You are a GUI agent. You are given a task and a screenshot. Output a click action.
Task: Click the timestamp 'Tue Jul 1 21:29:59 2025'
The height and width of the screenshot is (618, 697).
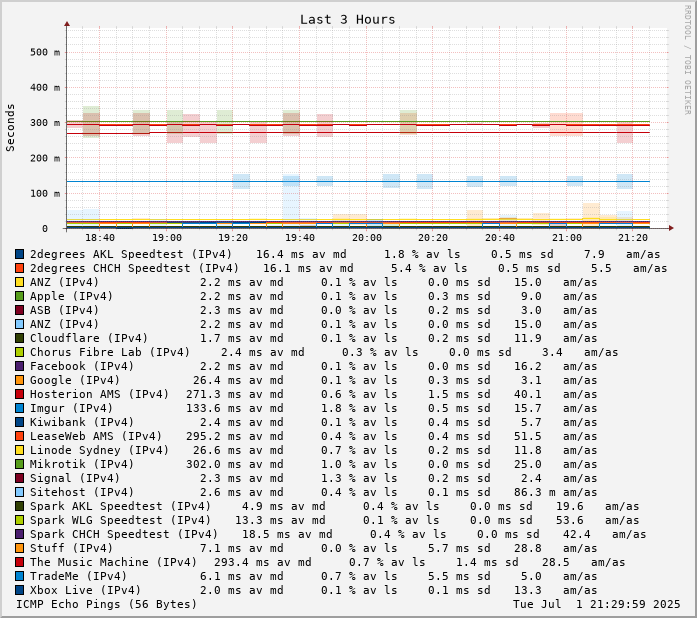[x=597, y=605]
